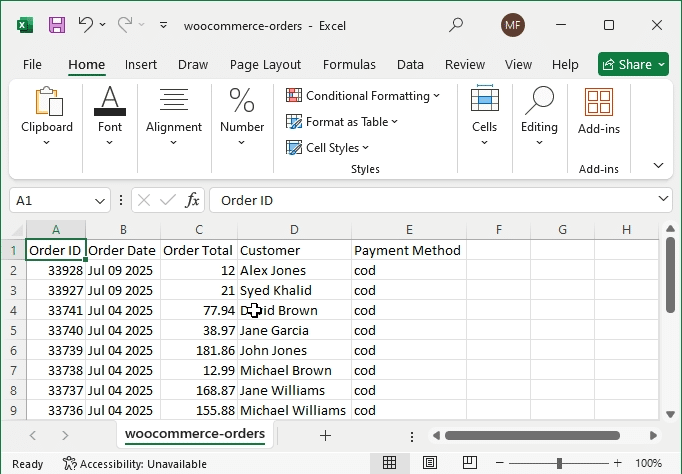Click the Excel app logo icon
The width and height of the screenshot is (682, 474).
point(25,25)
